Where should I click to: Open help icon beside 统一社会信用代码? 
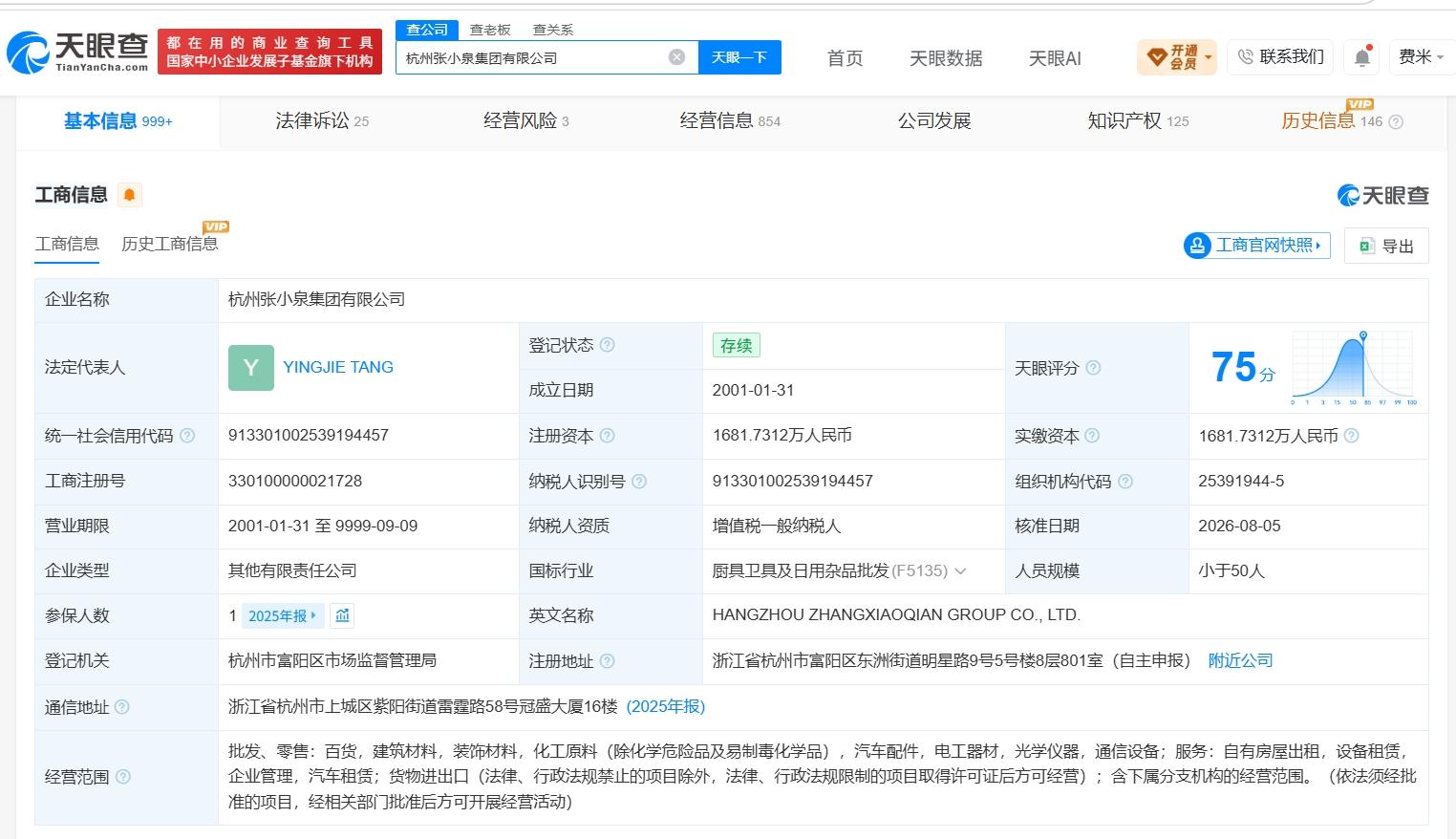[187, 436]
